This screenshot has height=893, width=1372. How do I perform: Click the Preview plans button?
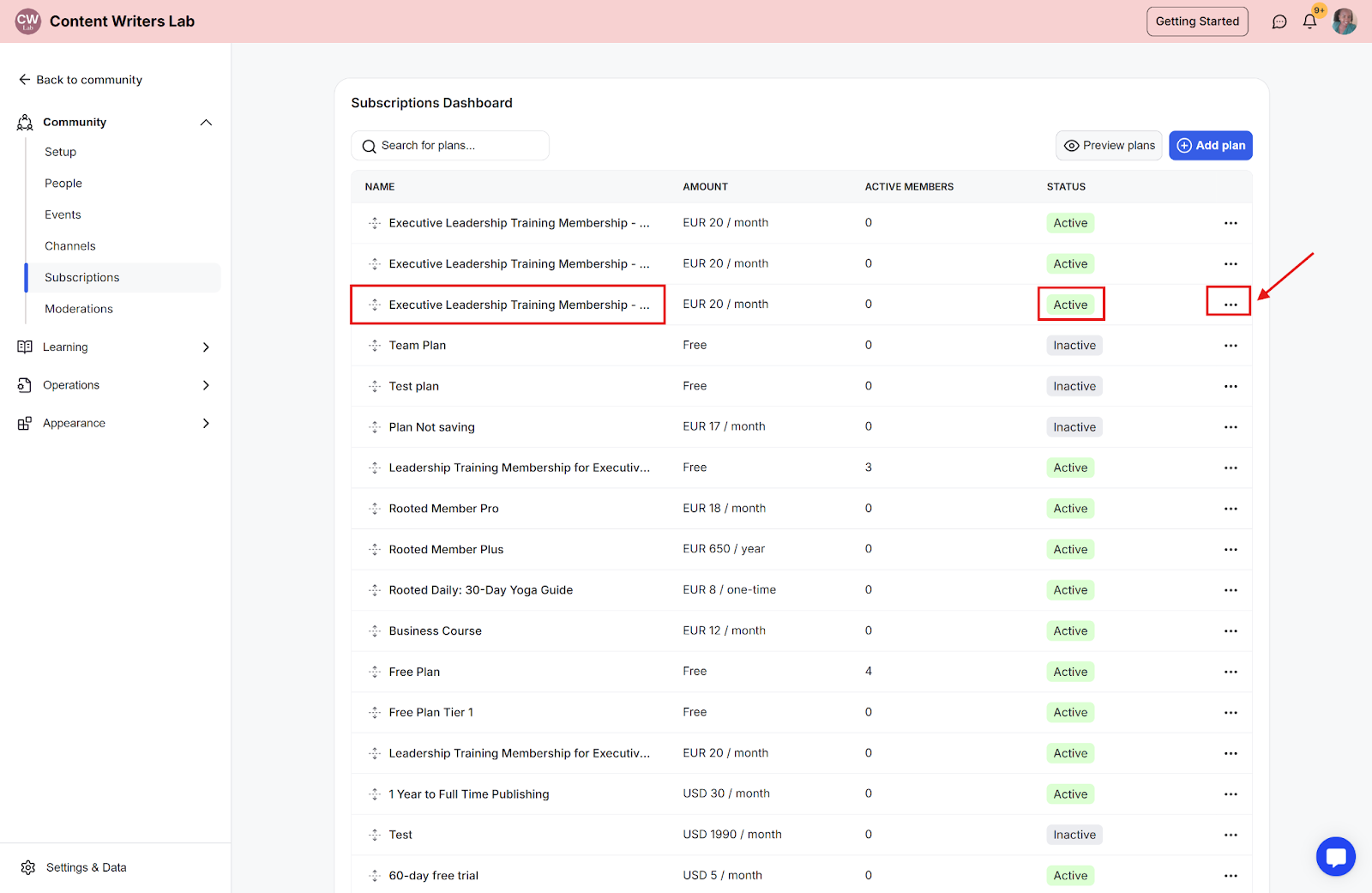tap(1109, 146)
